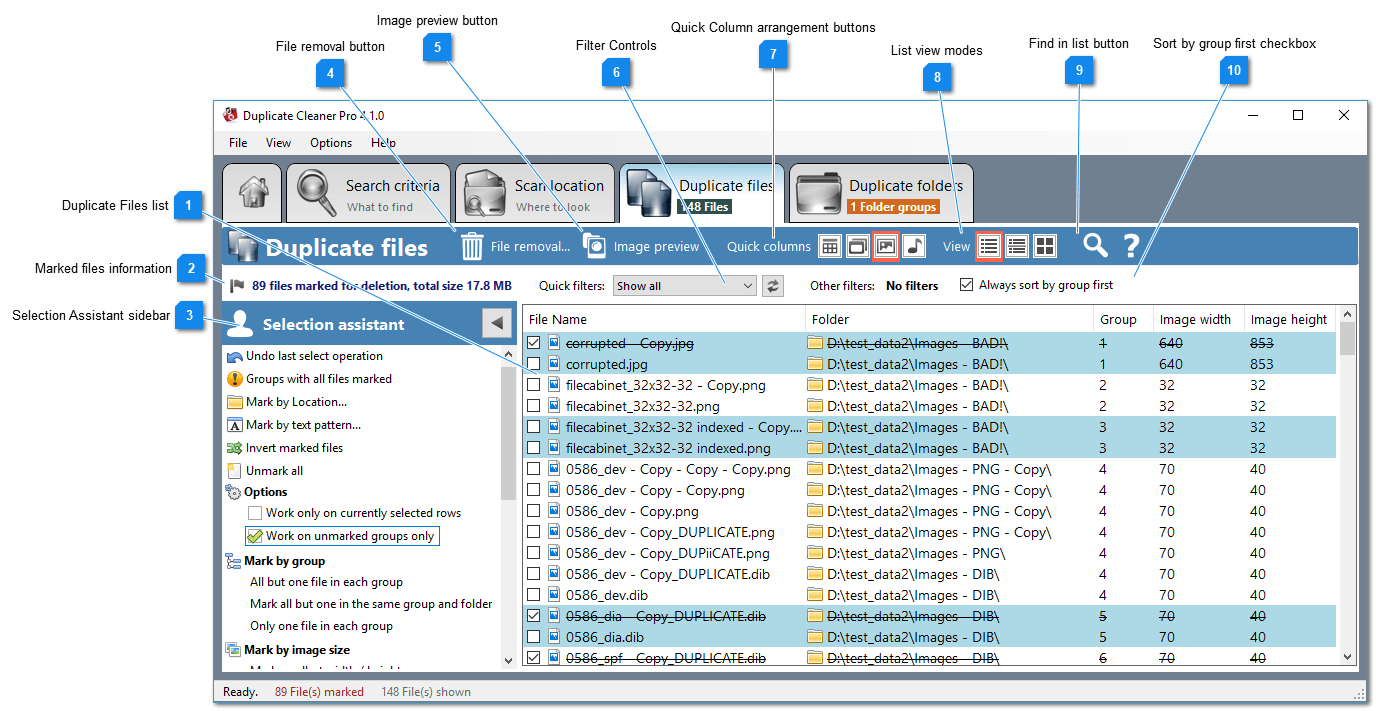Switch to the Duplicate folders tab

click(880, 192)
